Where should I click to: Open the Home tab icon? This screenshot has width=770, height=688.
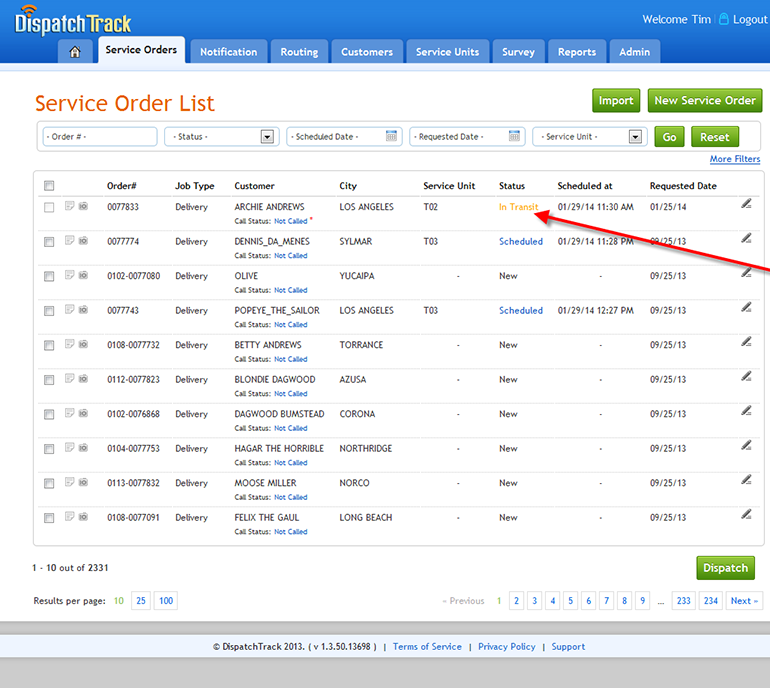click(75, 52)
